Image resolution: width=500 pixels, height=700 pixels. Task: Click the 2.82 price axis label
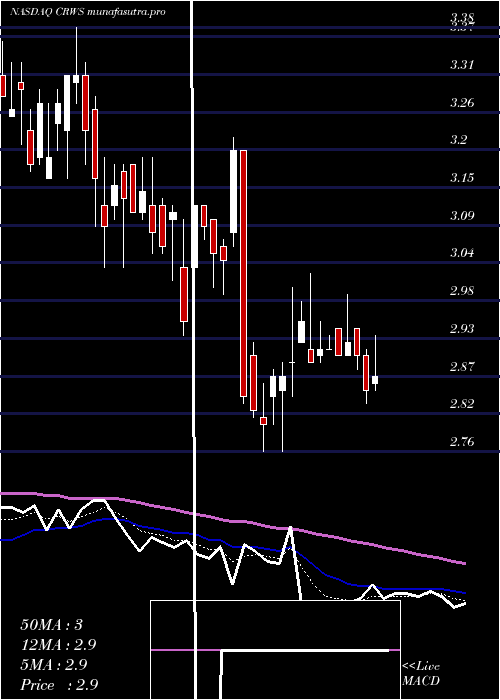click(x=462, y=404)
